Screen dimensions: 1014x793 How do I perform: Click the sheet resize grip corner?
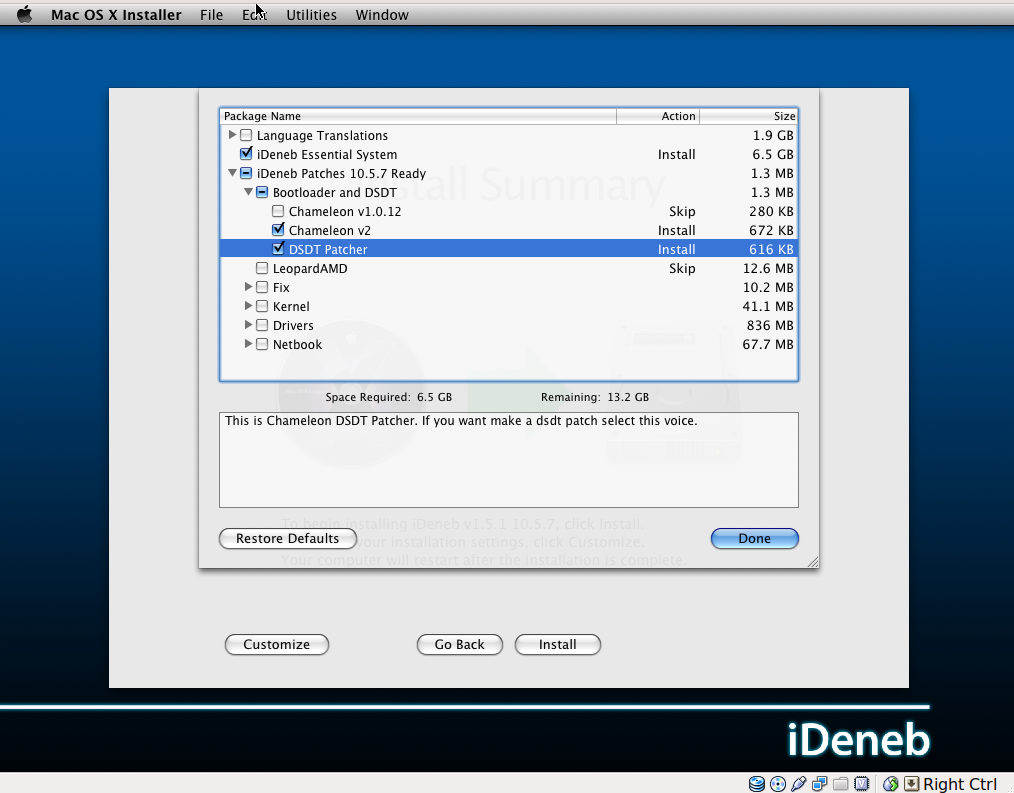point(813,562)
